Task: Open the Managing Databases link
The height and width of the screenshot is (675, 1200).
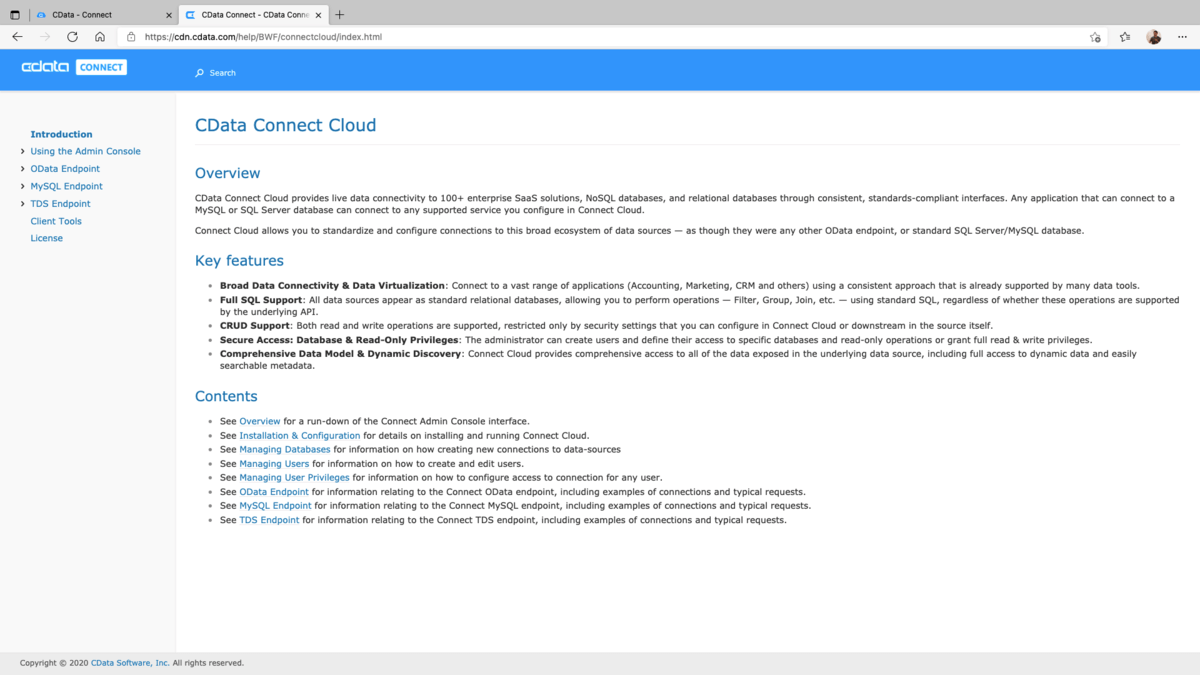Action: (x=285, y=450)
